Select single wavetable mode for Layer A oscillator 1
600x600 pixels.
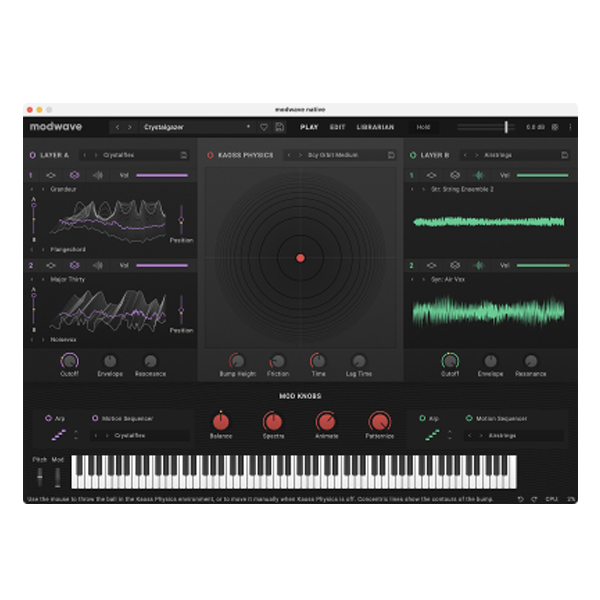point(51,175)
